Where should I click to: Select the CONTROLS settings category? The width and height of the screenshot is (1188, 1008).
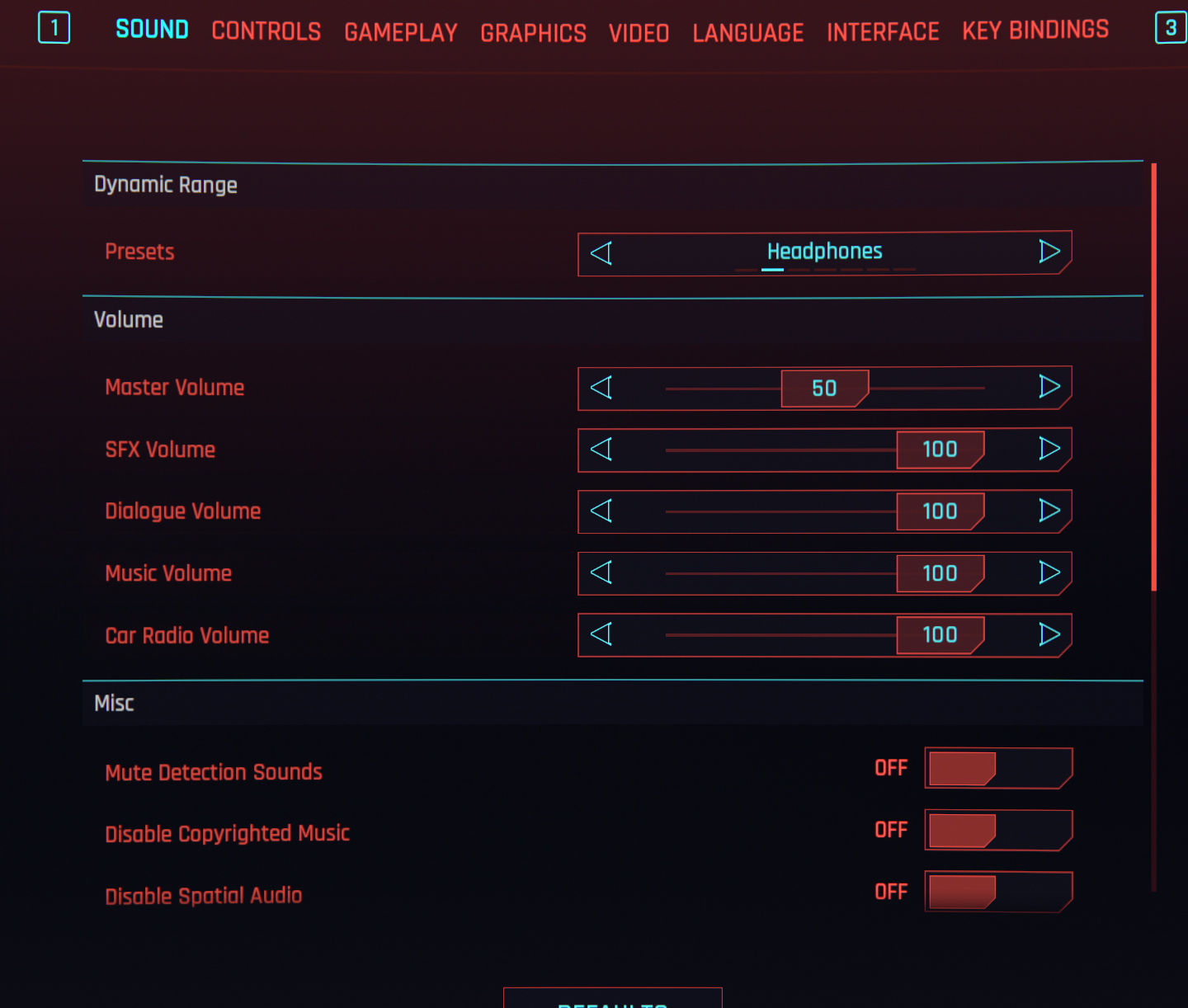pyautogui.click(x=266, y=31)
